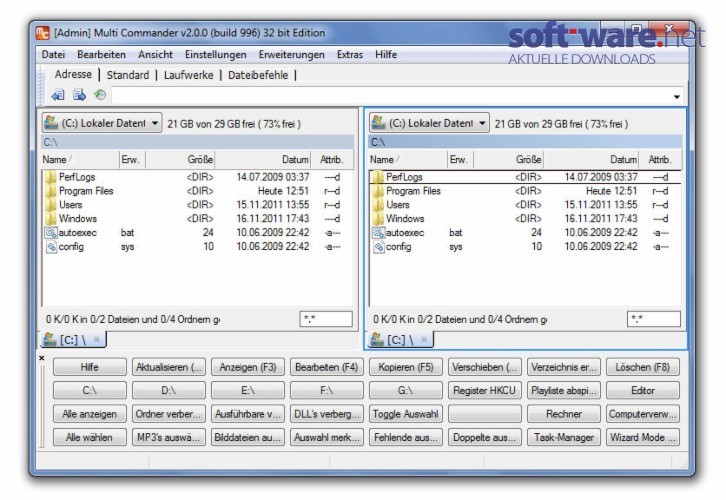Click the Bearbeiten (F4) button
This screenshot has width=726, height=500.
pos(326,367)
